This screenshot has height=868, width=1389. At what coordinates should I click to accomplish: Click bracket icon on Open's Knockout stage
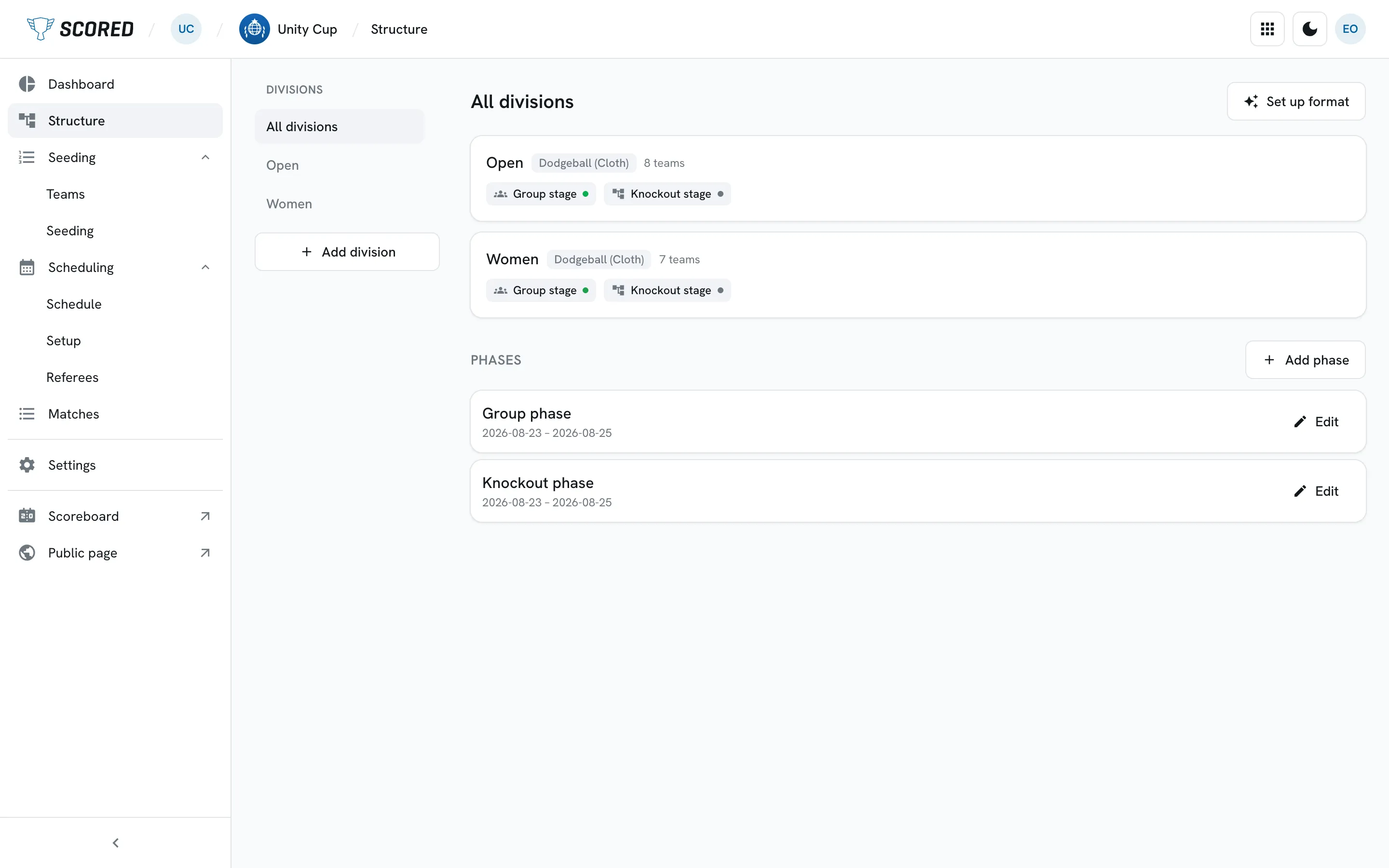(x=618, y=194)
